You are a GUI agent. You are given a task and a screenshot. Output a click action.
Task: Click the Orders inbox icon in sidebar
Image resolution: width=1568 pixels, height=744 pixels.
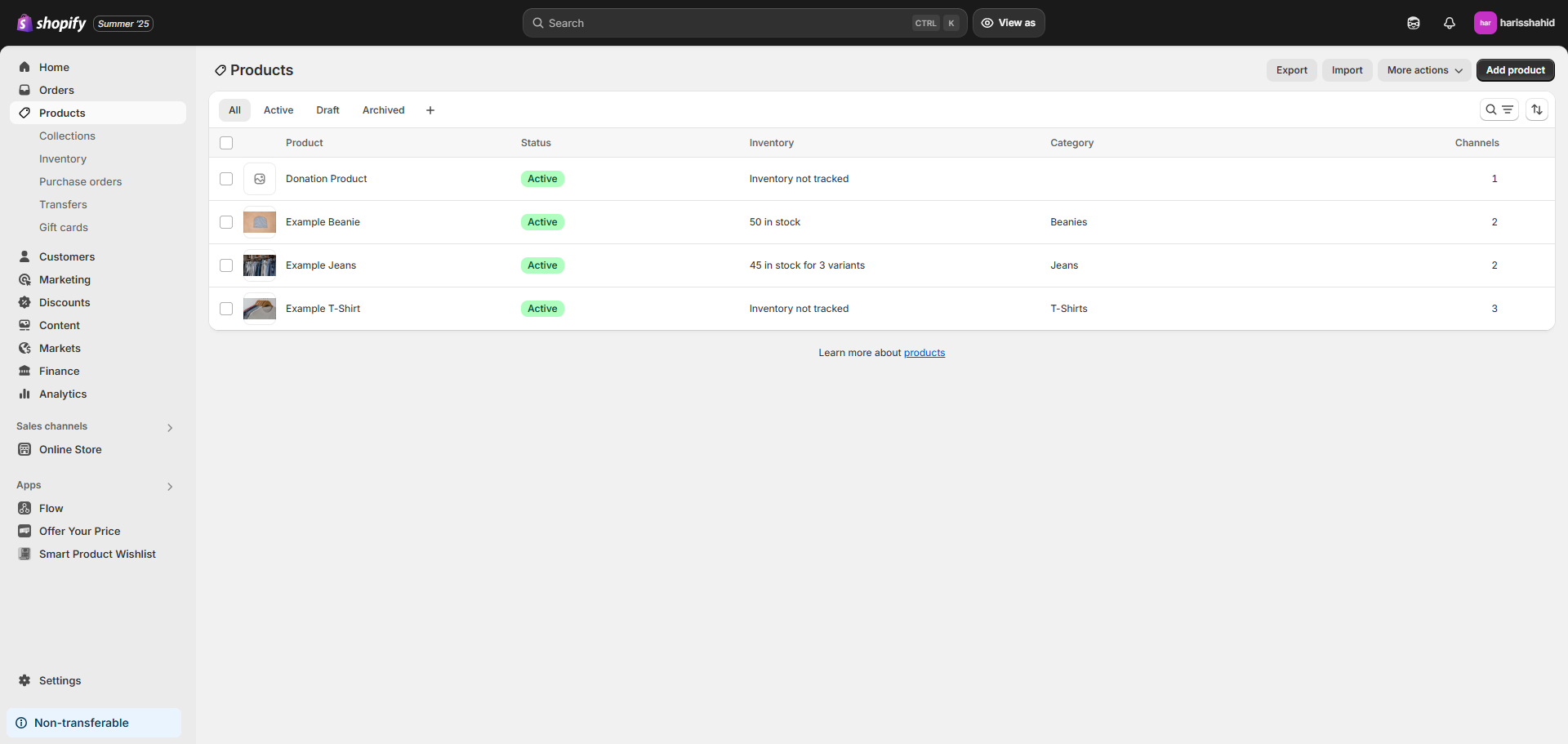[24, 90]
